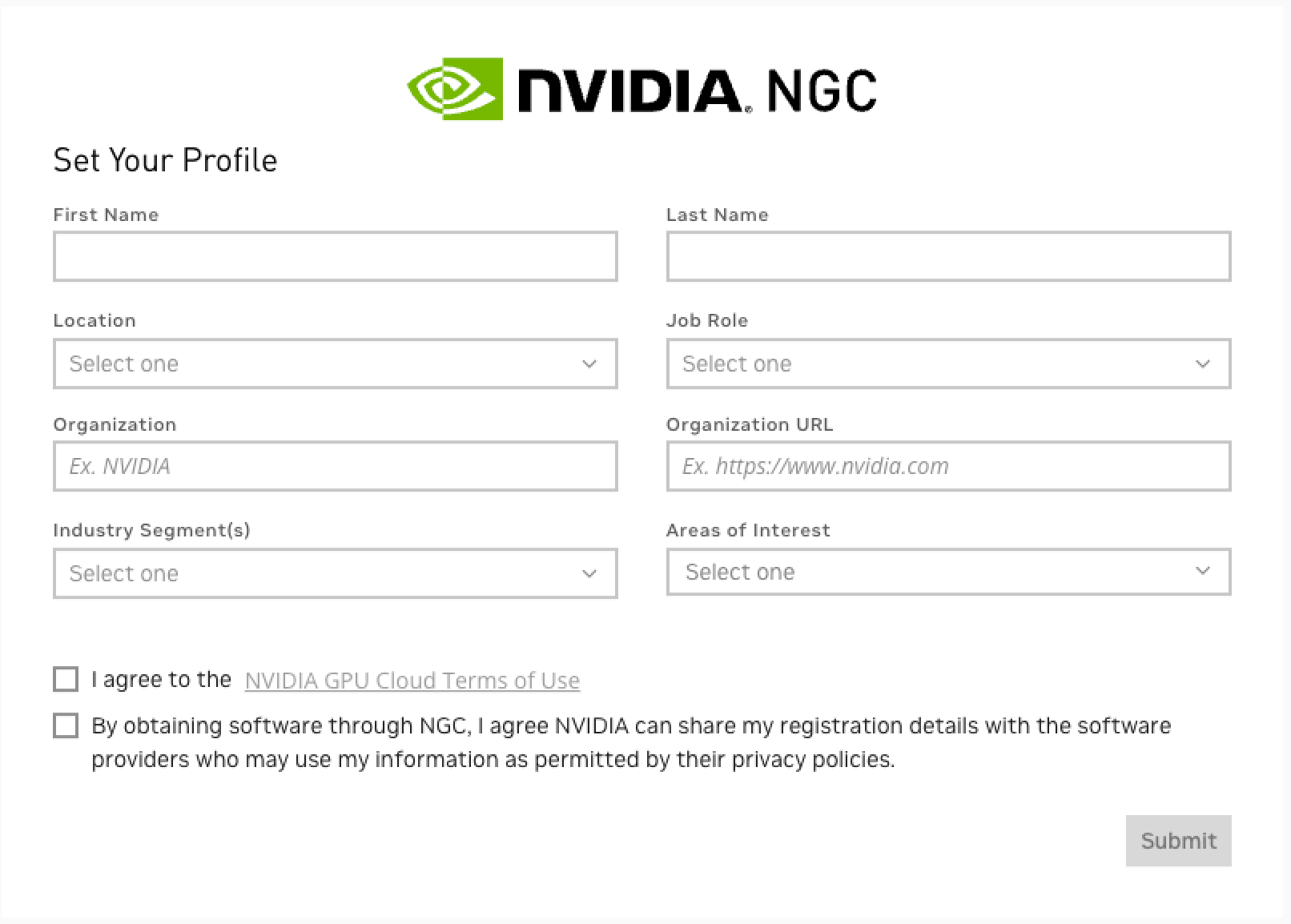
Task: Click the First Name input field
Action: tap(335, 256)
